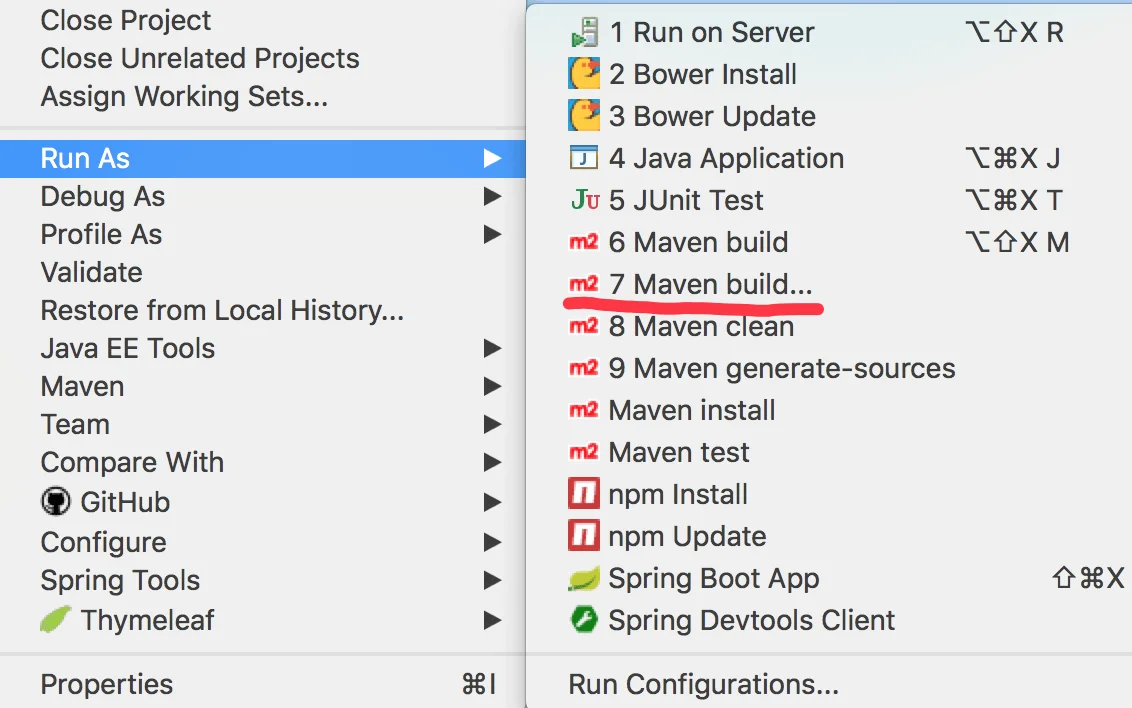Image resolution: width=1132 pixels, height=708 pixels.
Task: Expand the Configure submenu arrow
Action: (492, 542)
